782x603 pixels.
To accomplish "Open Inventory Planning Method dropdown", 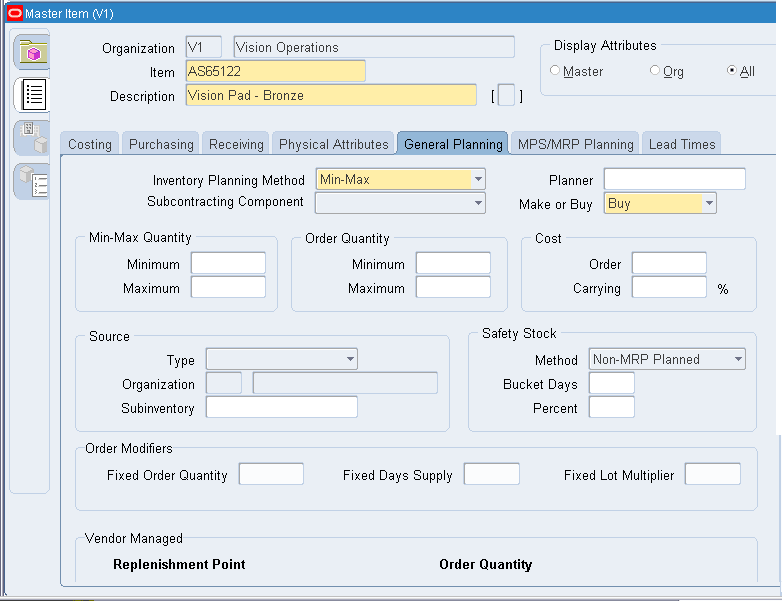I will (x=478, y=179).
